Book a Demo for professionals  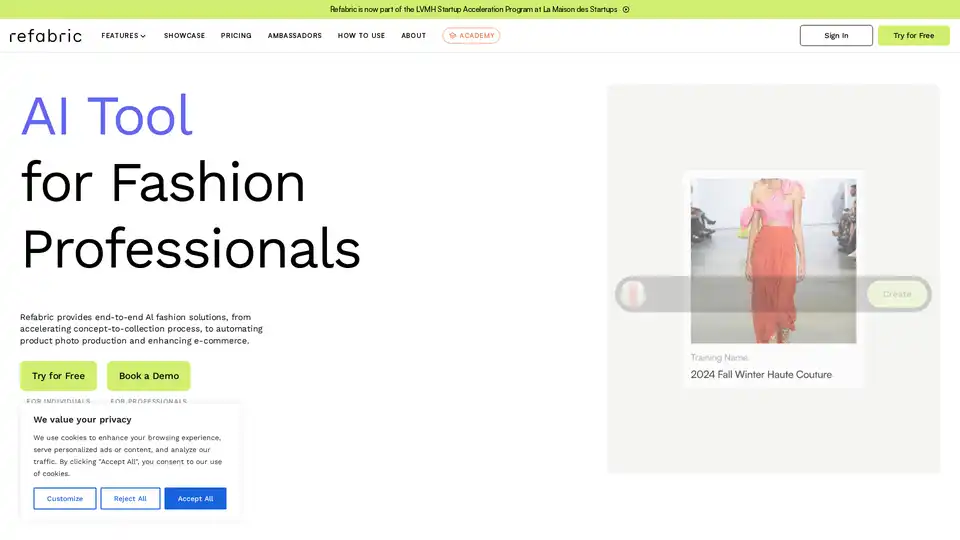click(x=149, y=376)
